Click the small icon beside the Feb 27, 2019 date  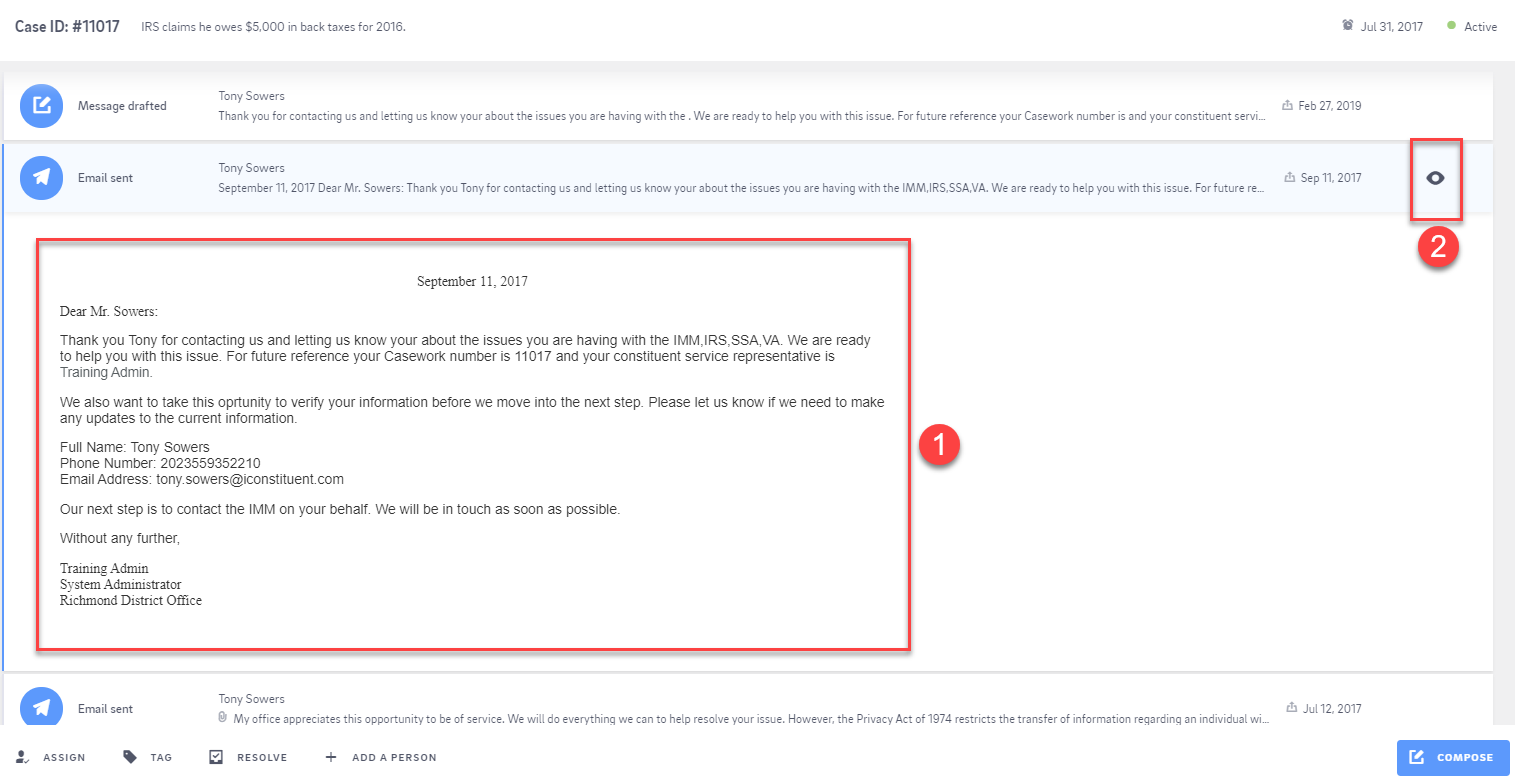pyautogui.click(x=1287, y=106)
